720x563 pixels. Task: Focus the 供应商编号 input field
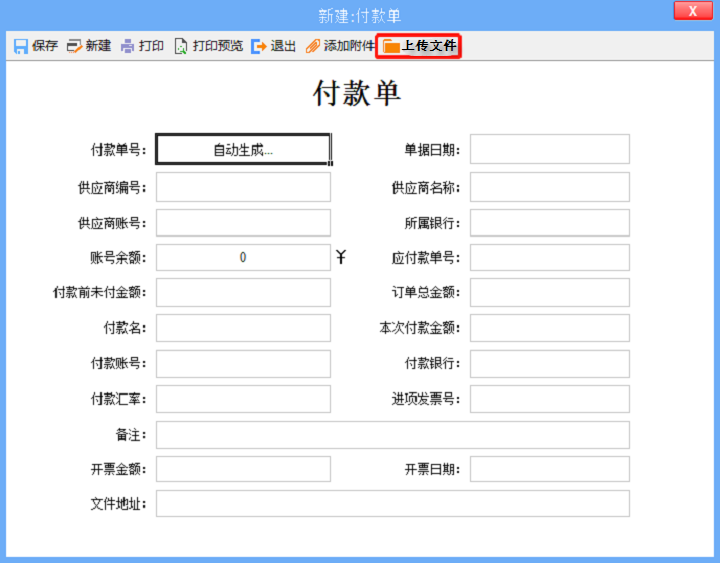point(243,187)
